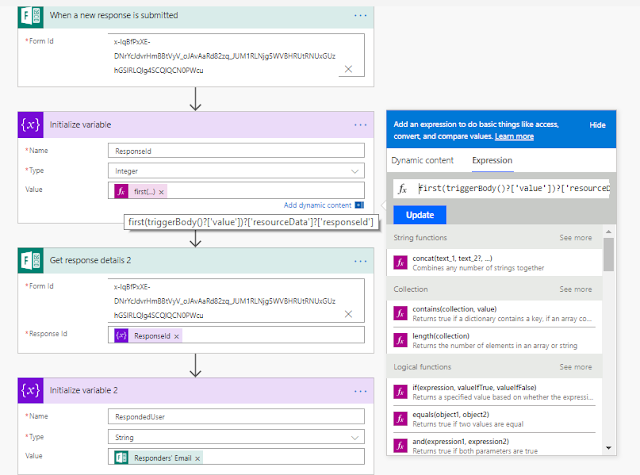Select the contains function fx icon
The width and height of the screenshot is (640, 475).
(x=400, y=313)
